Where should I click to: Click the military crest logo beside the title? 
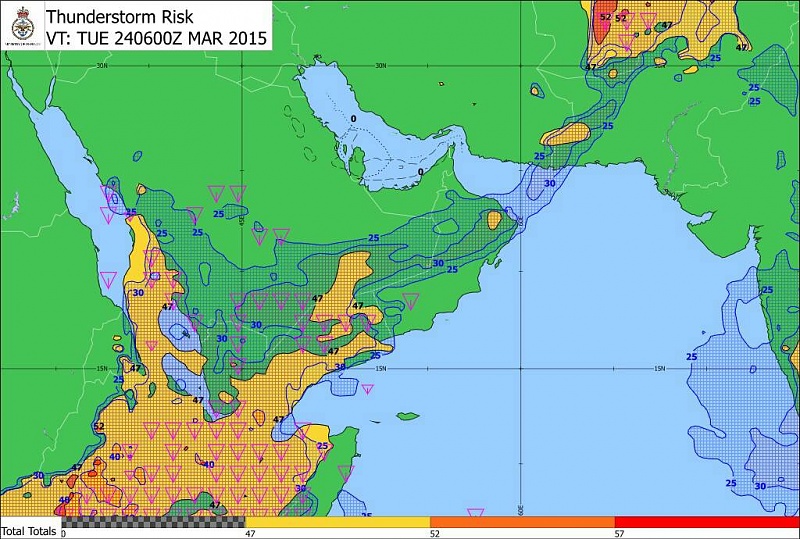pyautogui.click(x=22, y=25)
